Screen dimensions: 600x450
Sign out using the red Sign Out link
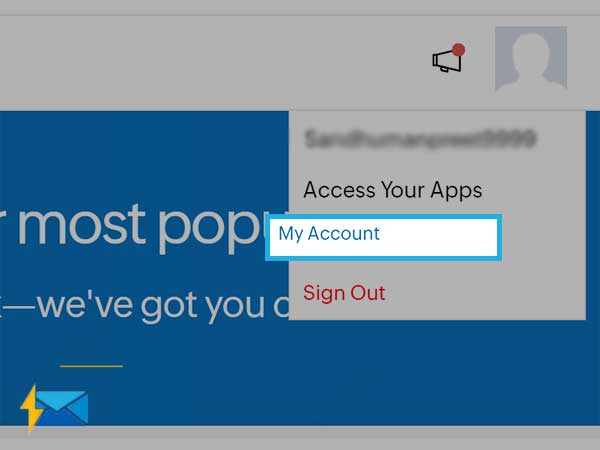(x=344, y=293)
